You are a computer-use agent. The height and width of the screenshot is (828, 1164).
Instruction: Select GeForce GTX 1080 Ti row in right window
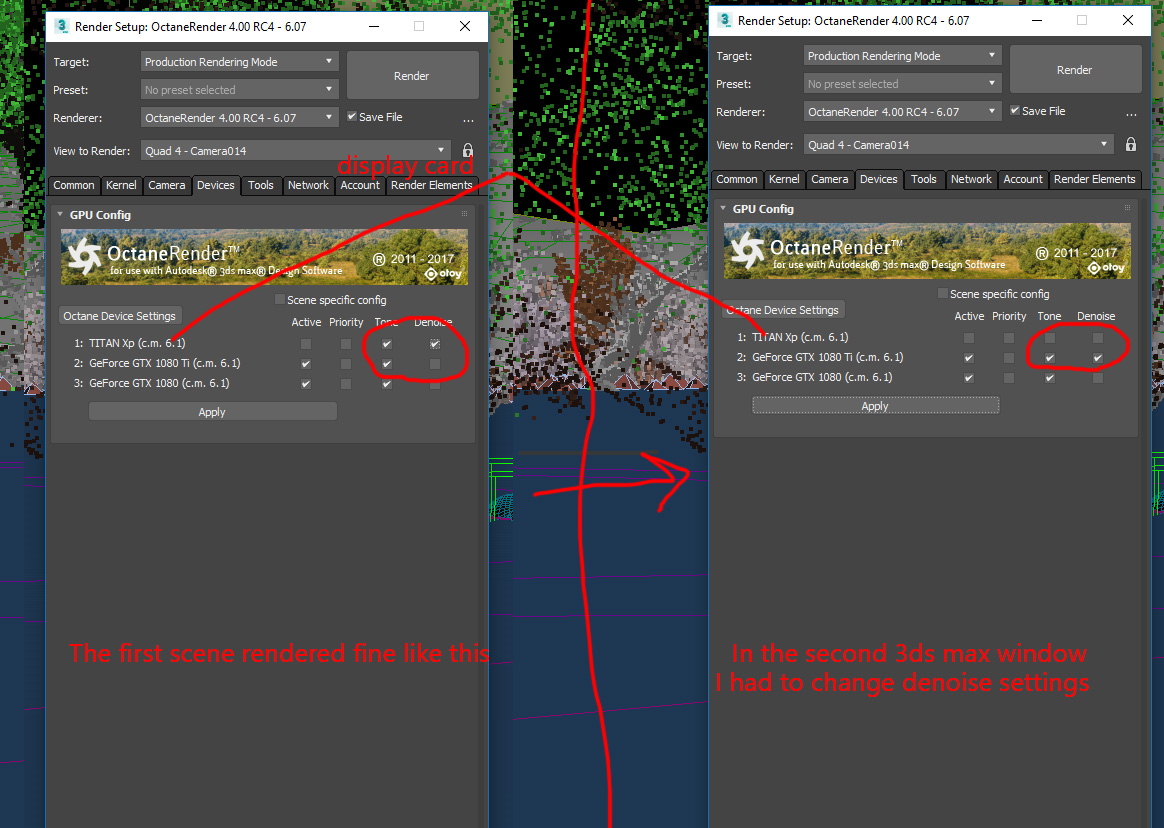820,357
